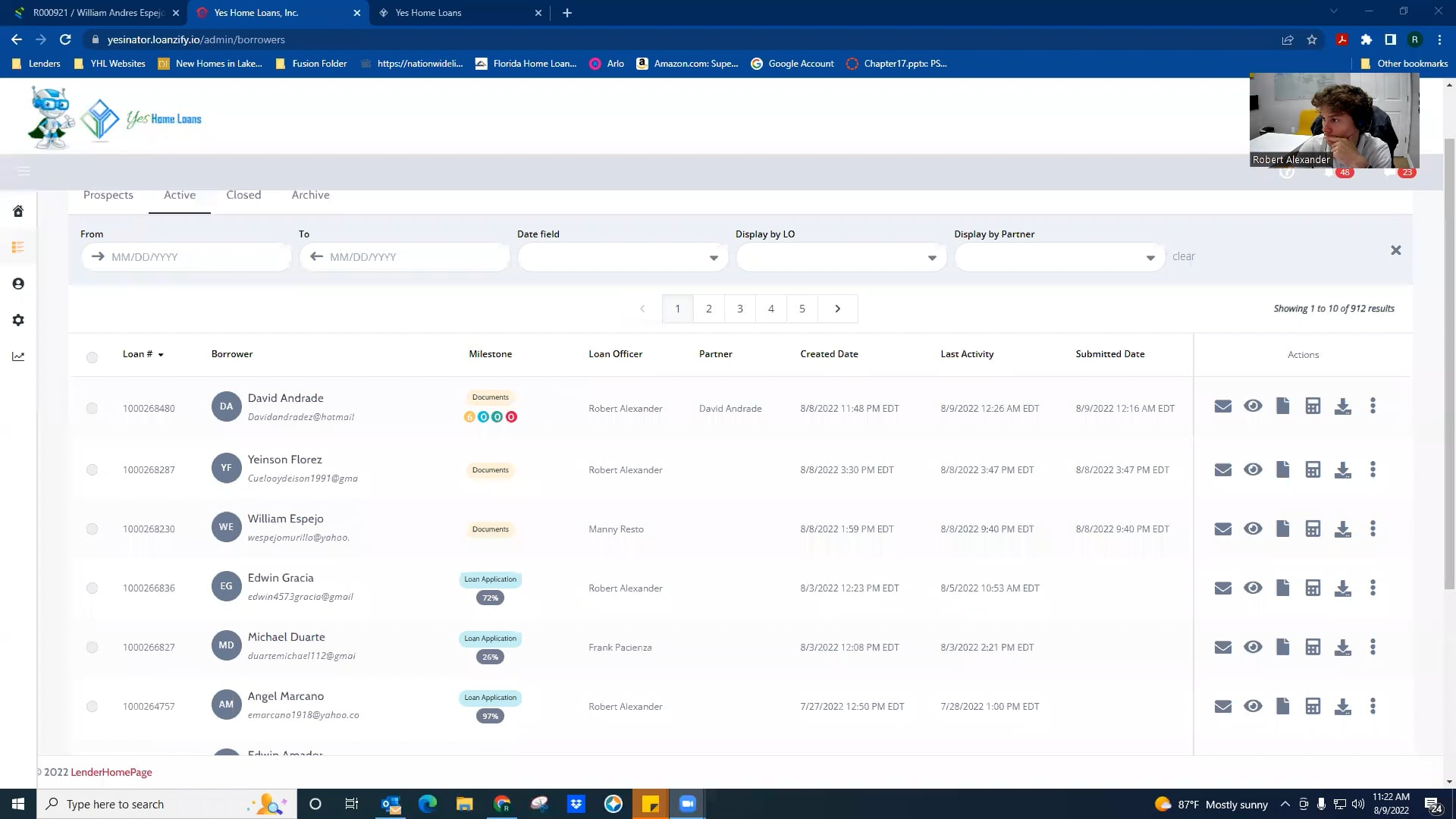
Task: Select the Edwin Gracia row checkbox
Action: pos(92,588)
